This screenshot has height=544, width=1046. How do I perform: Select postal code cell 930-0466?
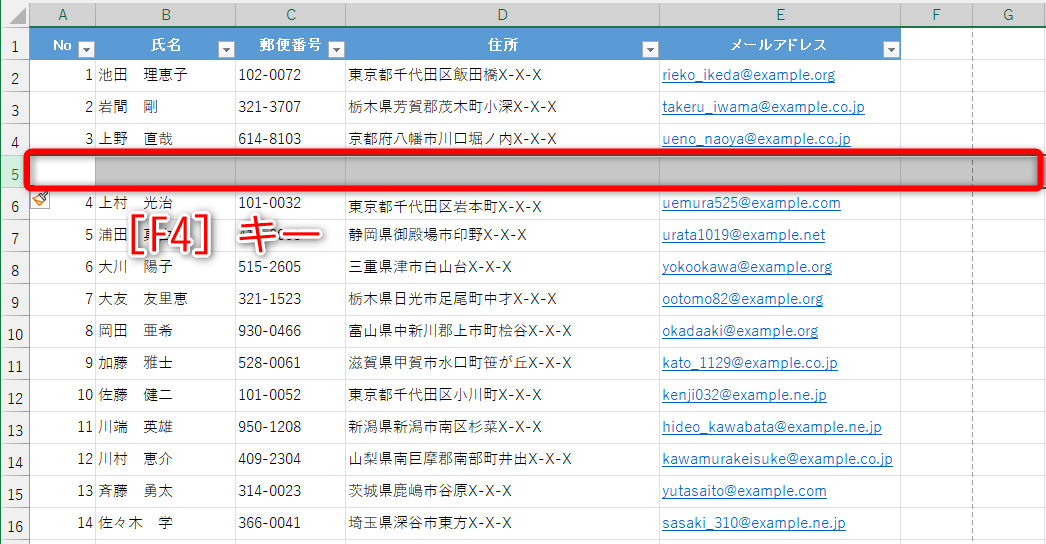coord(291,332)
